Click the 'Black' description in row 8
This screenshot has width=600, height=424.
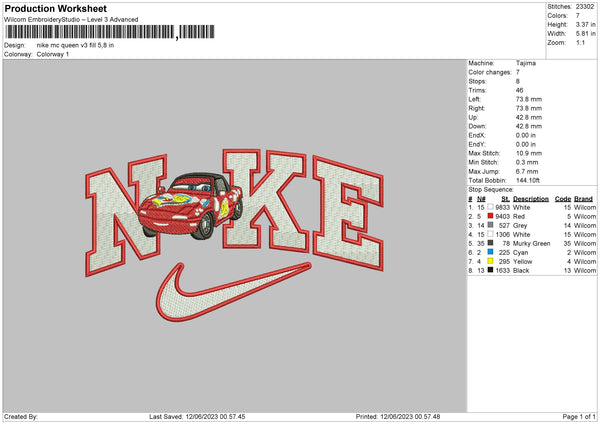521,271
